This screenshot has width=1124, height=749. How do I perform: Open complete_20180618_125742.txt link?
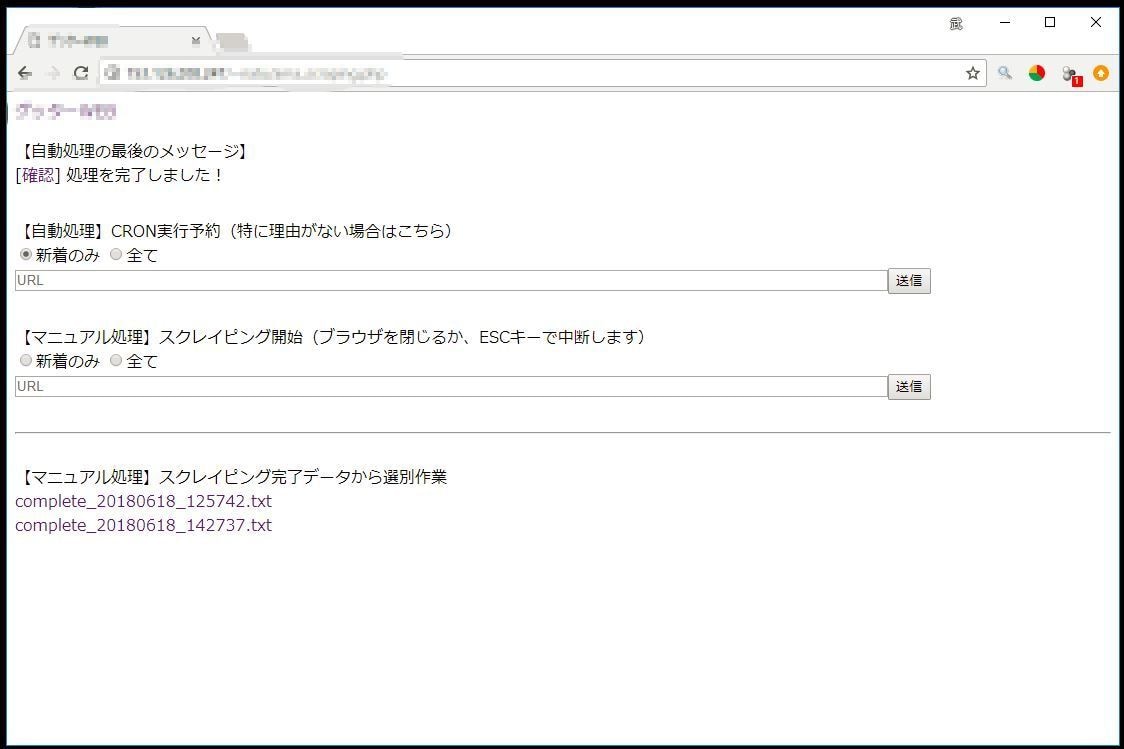click(x=143, y=501)
